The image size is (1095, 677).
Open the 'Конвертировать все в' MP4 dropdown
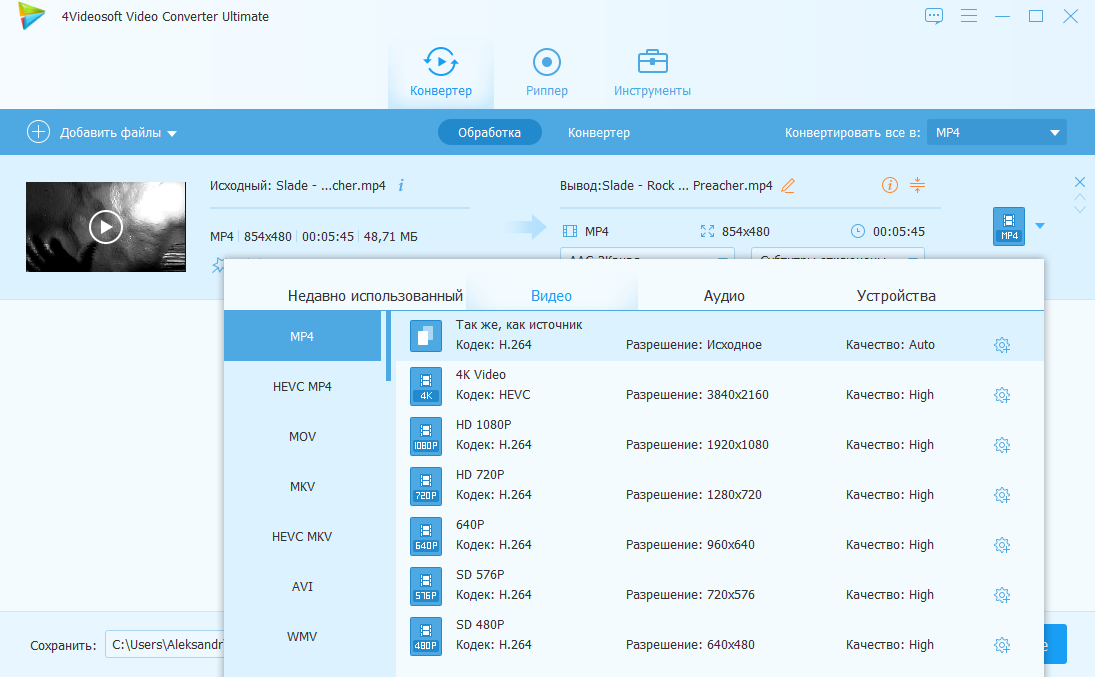click(996, 132)
